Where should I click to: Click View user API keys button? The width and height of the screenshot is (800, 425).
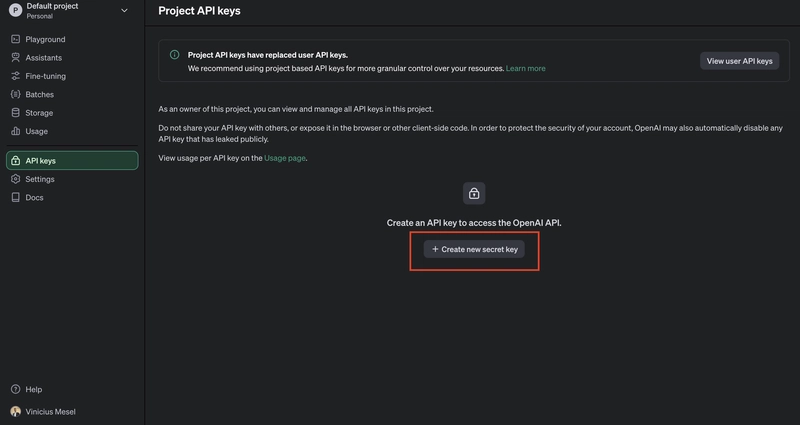tap(739, 61)
